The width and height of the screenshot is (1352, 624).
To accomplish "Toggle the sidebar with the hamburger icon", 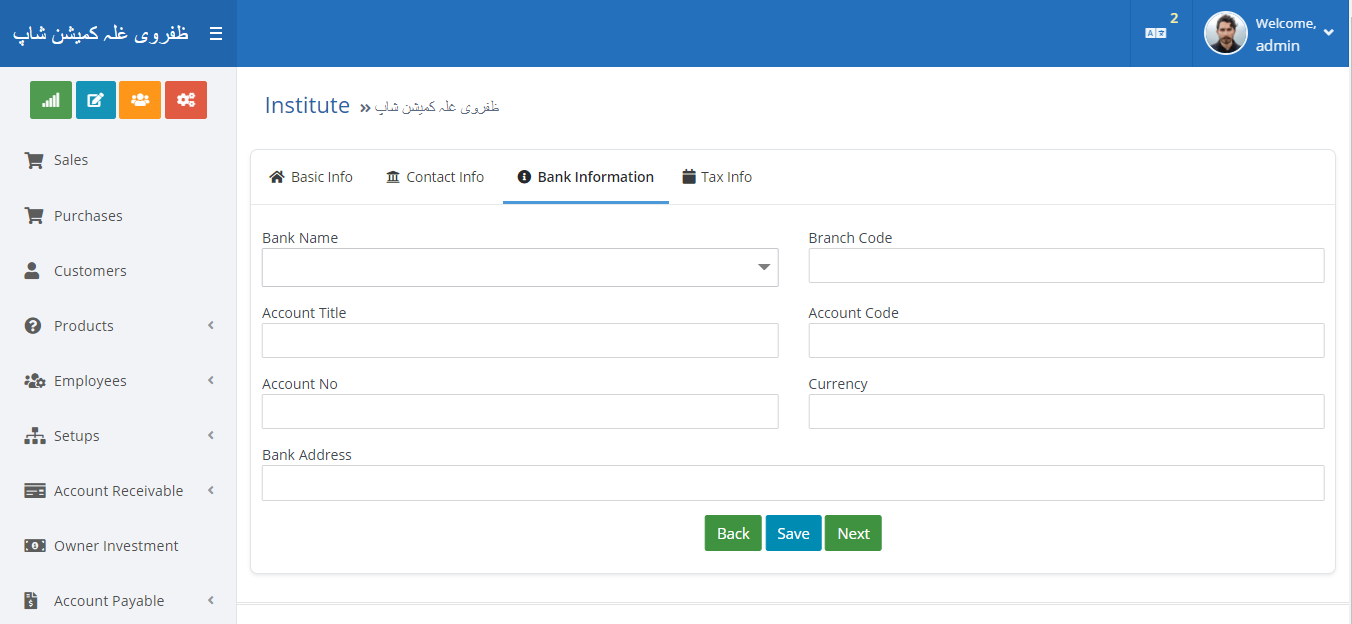I will click(x=216, y=34).
